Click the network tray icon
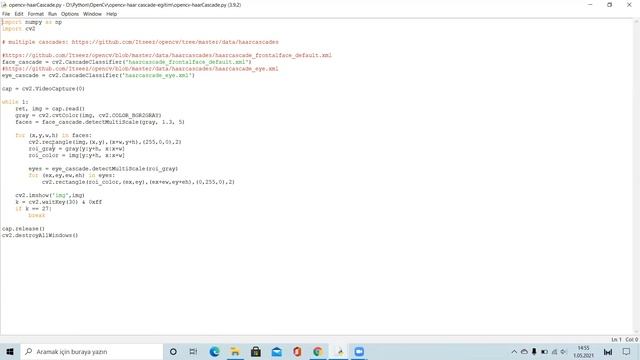Screen dimensions: 640x360 554,351
